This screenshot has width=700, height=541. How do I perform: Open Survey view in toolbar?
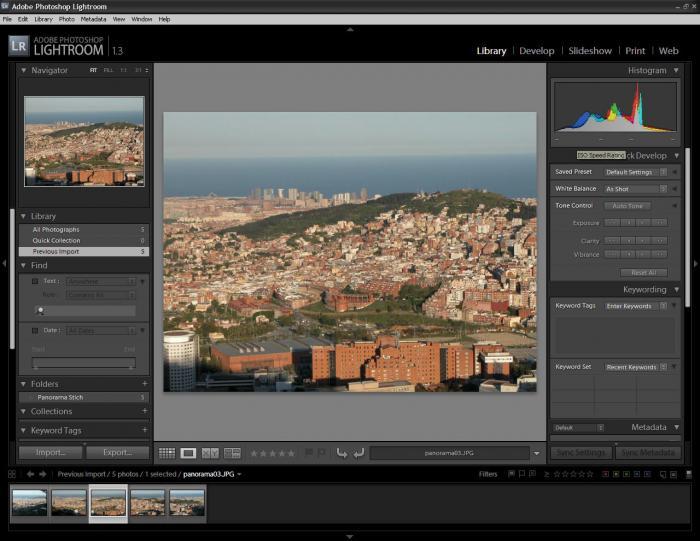(x=232, y=453)
